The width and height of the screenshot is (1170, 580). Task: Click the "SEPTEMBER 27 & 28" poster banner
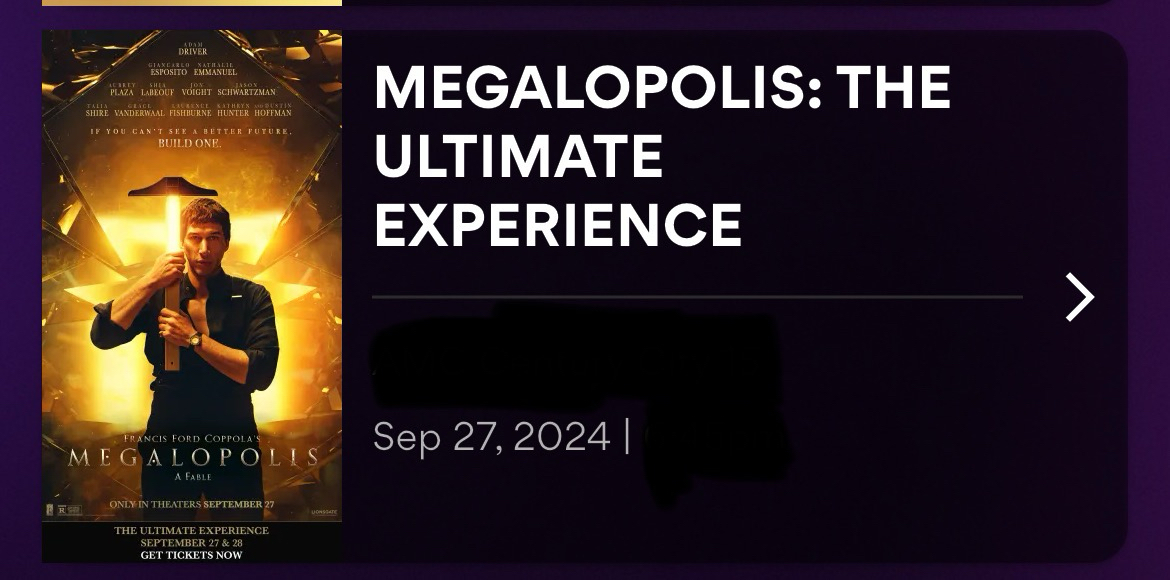191,542
